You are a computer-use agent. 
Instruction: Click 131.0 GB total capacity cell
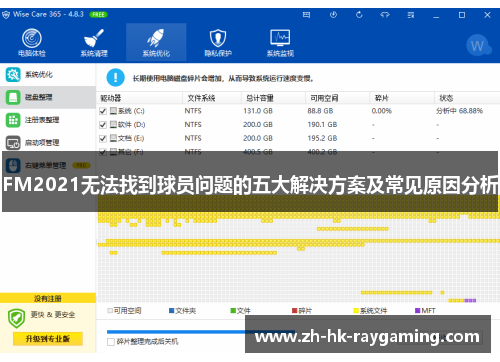258,111
